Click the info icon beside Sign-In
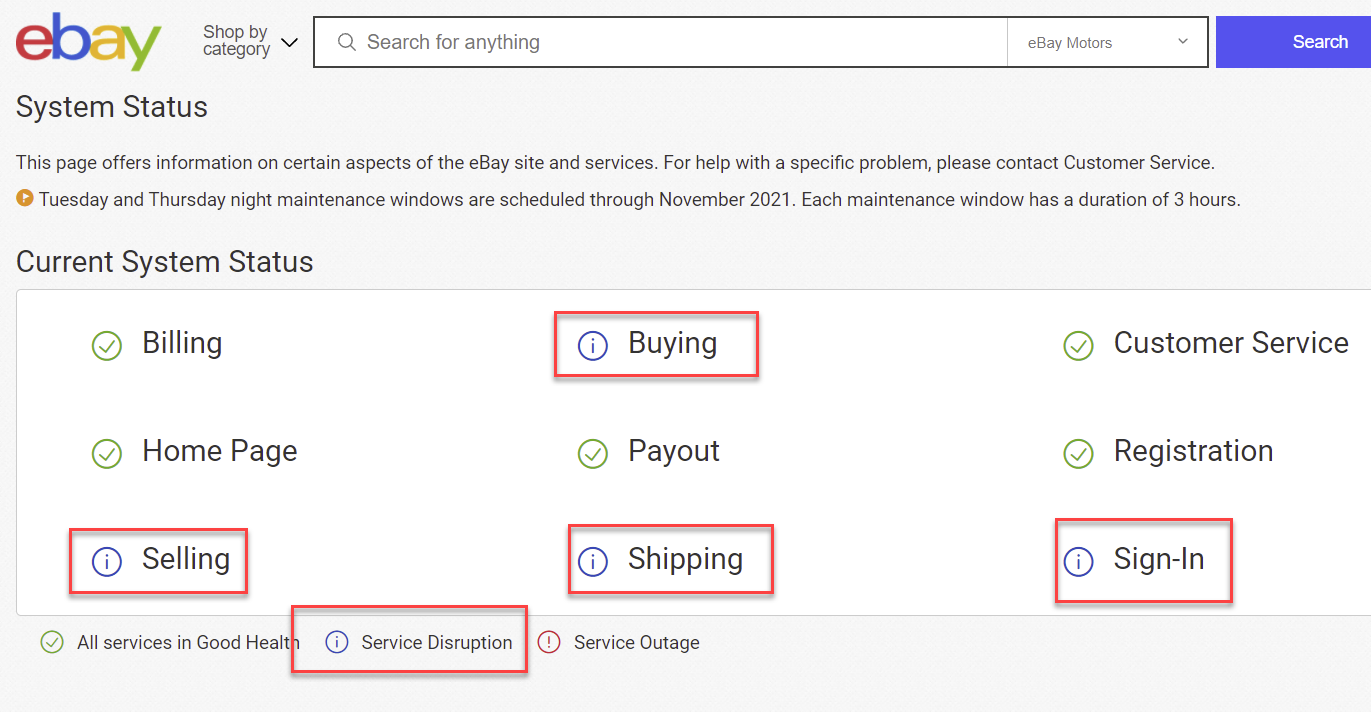The width and height of the screenshot is (1371, 712). tap(1078, 562)
